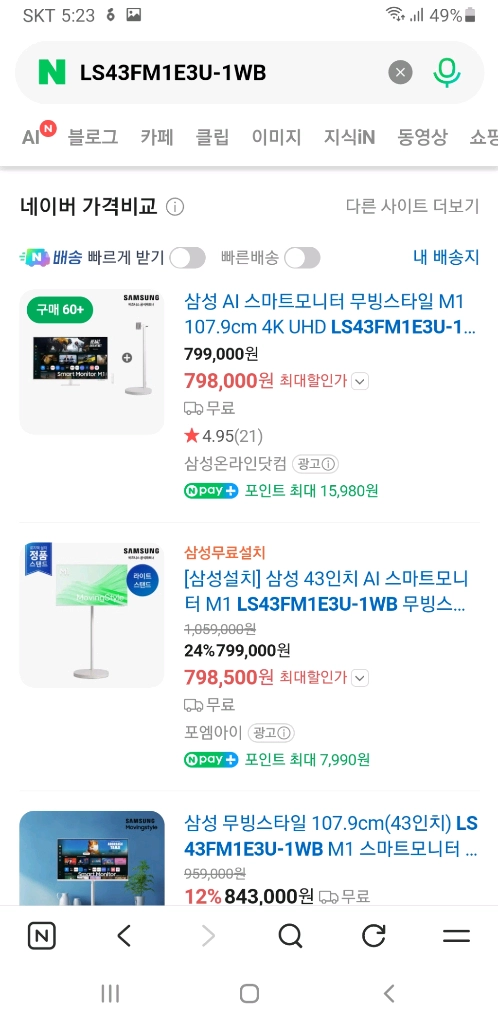
Task: Go back with bottom browser arrow
Action: [124, 936]
